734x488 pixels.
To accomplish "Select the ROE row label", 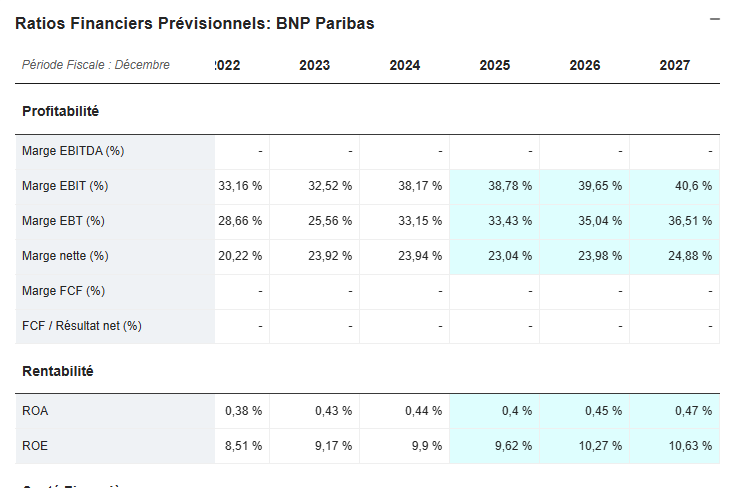I will (35, 446).
